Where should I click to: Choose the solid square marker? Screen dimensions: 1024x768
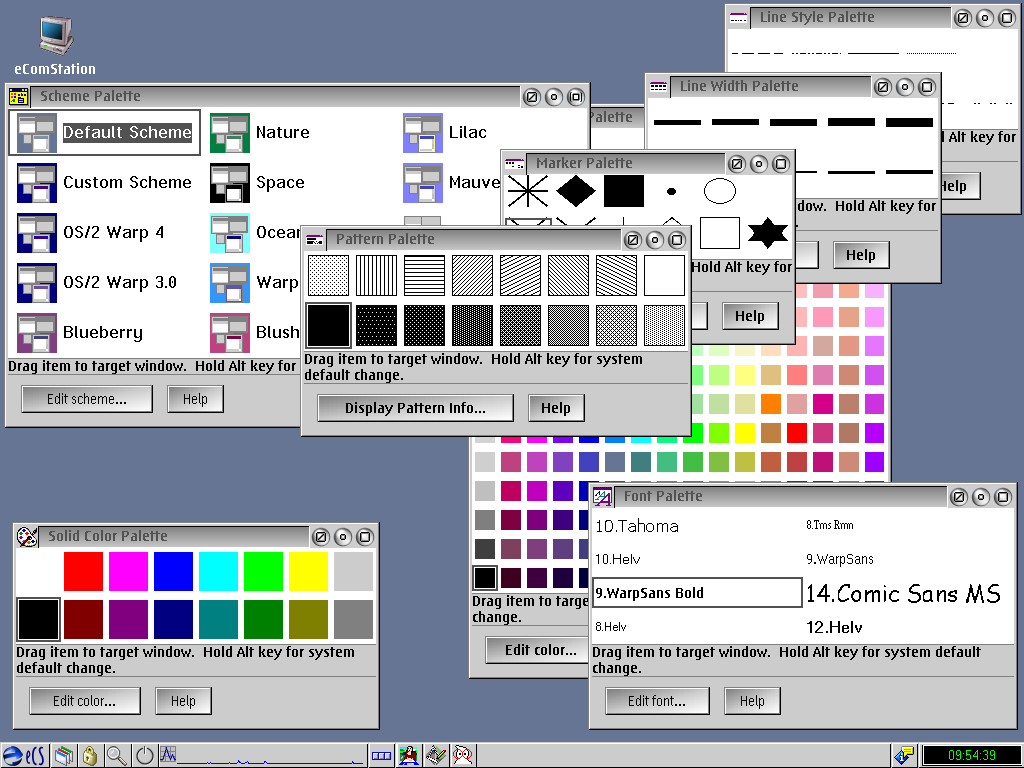(624, 191)
